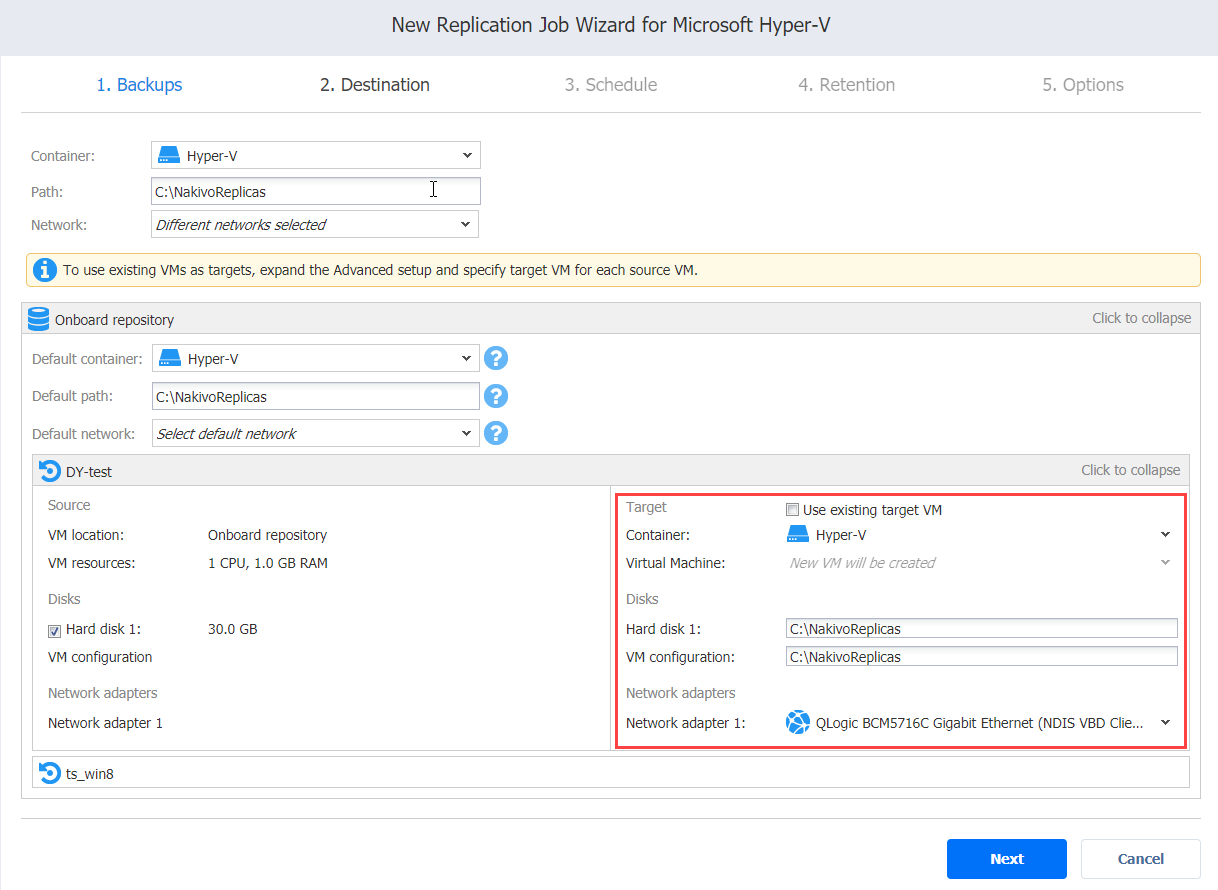The image size is (1218, 890).
Task: Open help for Default path
Action: point(496,396)
